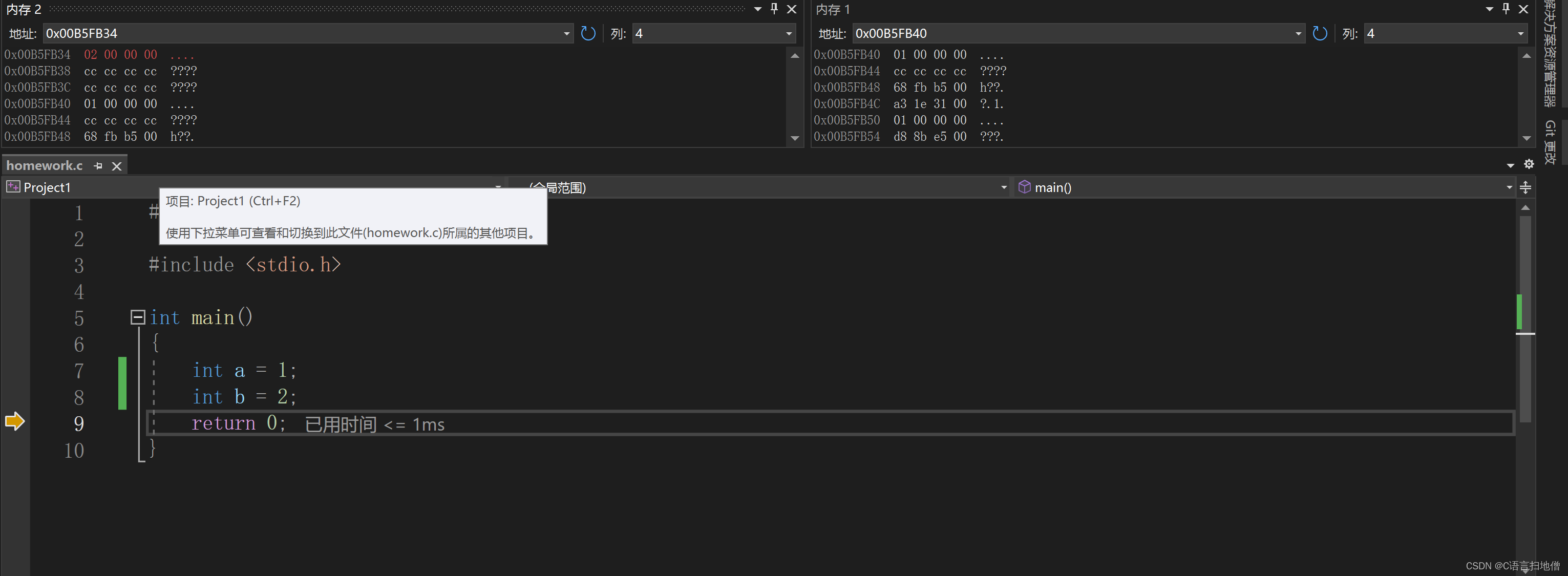The image size is (1568, 576).
Task: Click refresh icon in Memory 1 panel
Action: [1319, 33]
